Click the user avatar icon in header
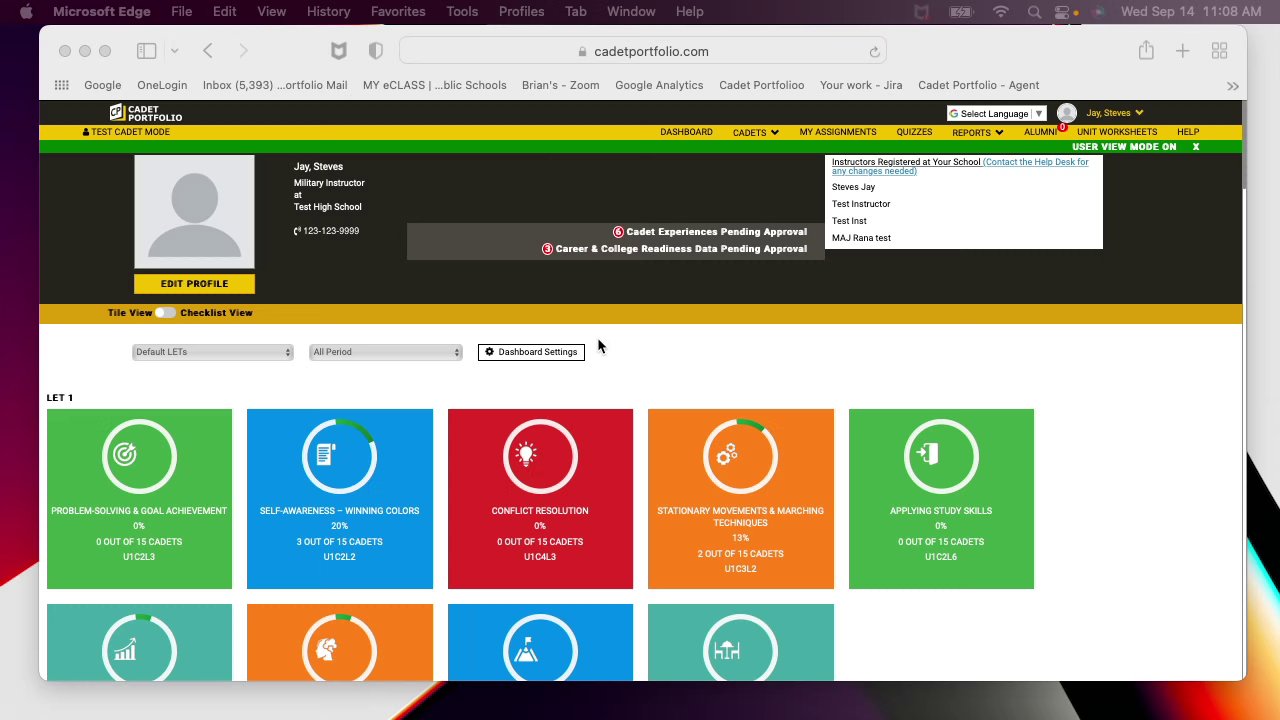 [x=1067, y=113]
